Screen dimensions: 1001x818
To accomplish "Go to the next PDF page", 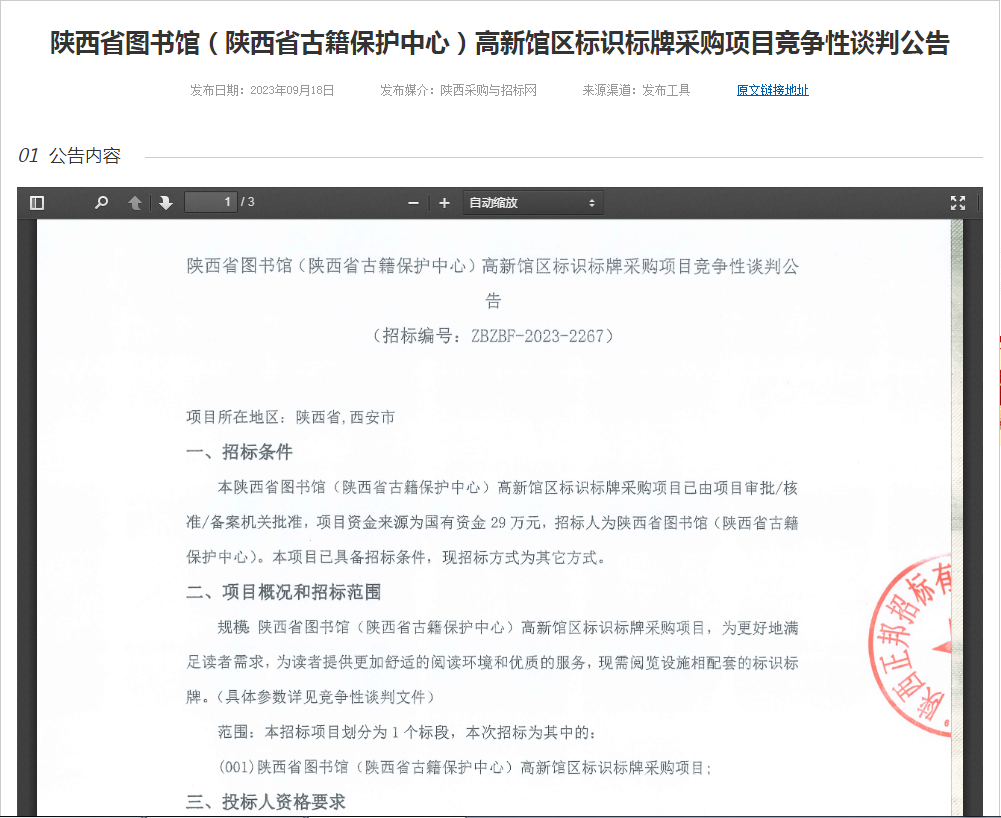I will coord(165,203).
